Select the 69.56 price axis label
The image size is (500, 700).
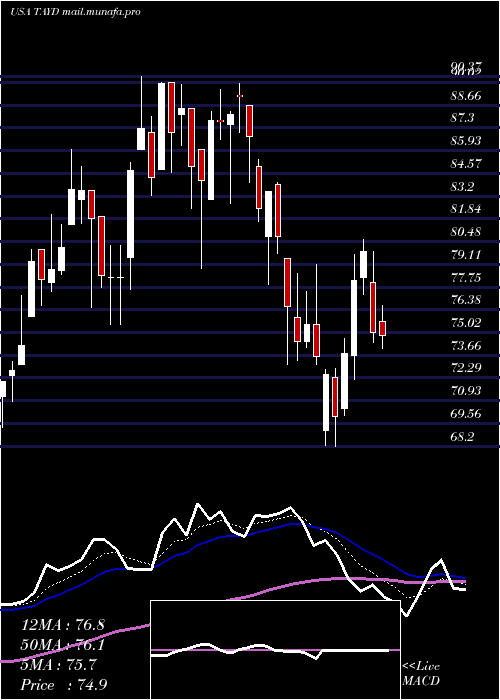coord(466,413)
